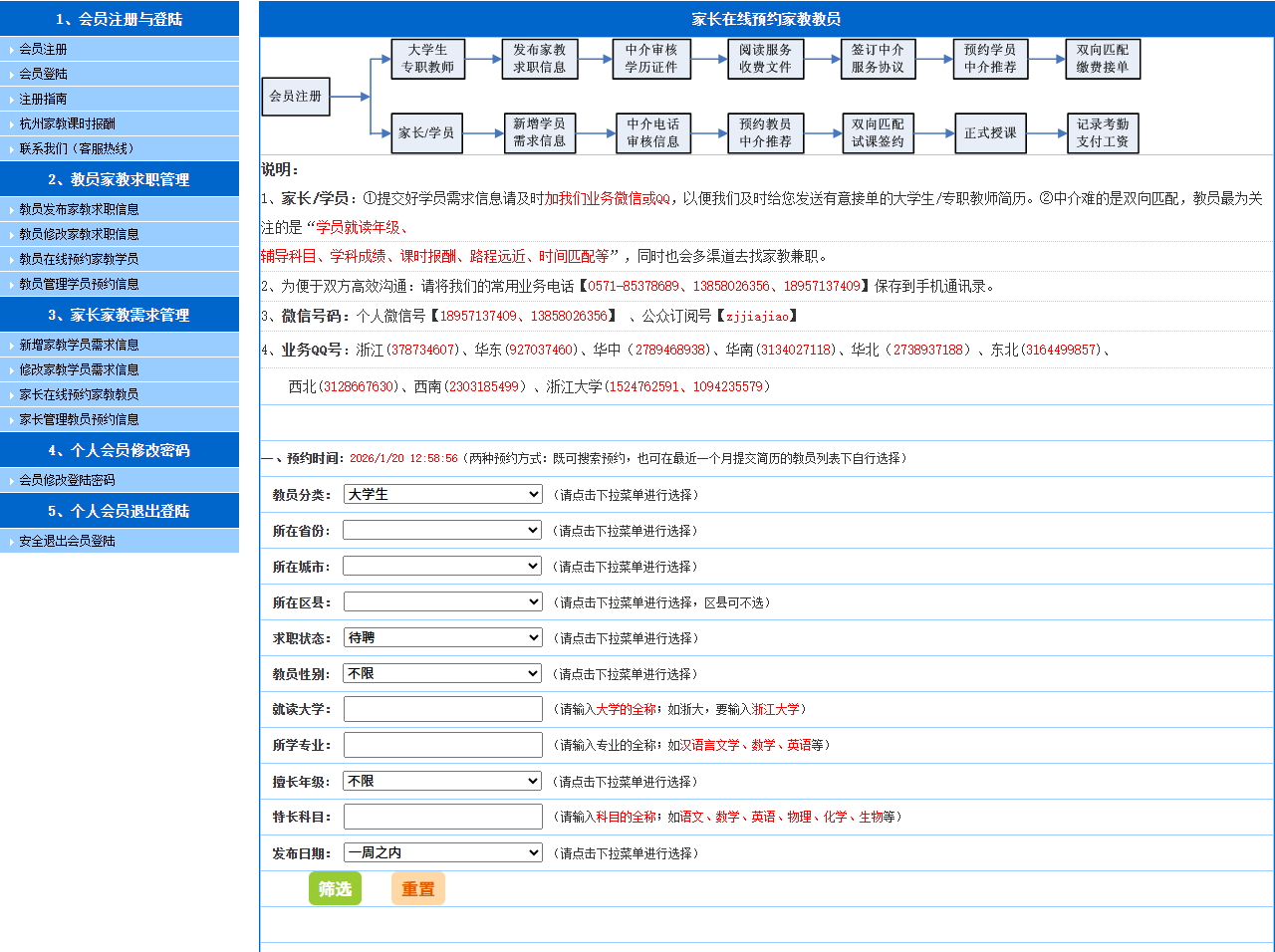This screenshot has width=1275, height=952.
Task: Open the 教员分类 dropdown showing 大学生
Action: pyautogui.click(x=442, y=494)
